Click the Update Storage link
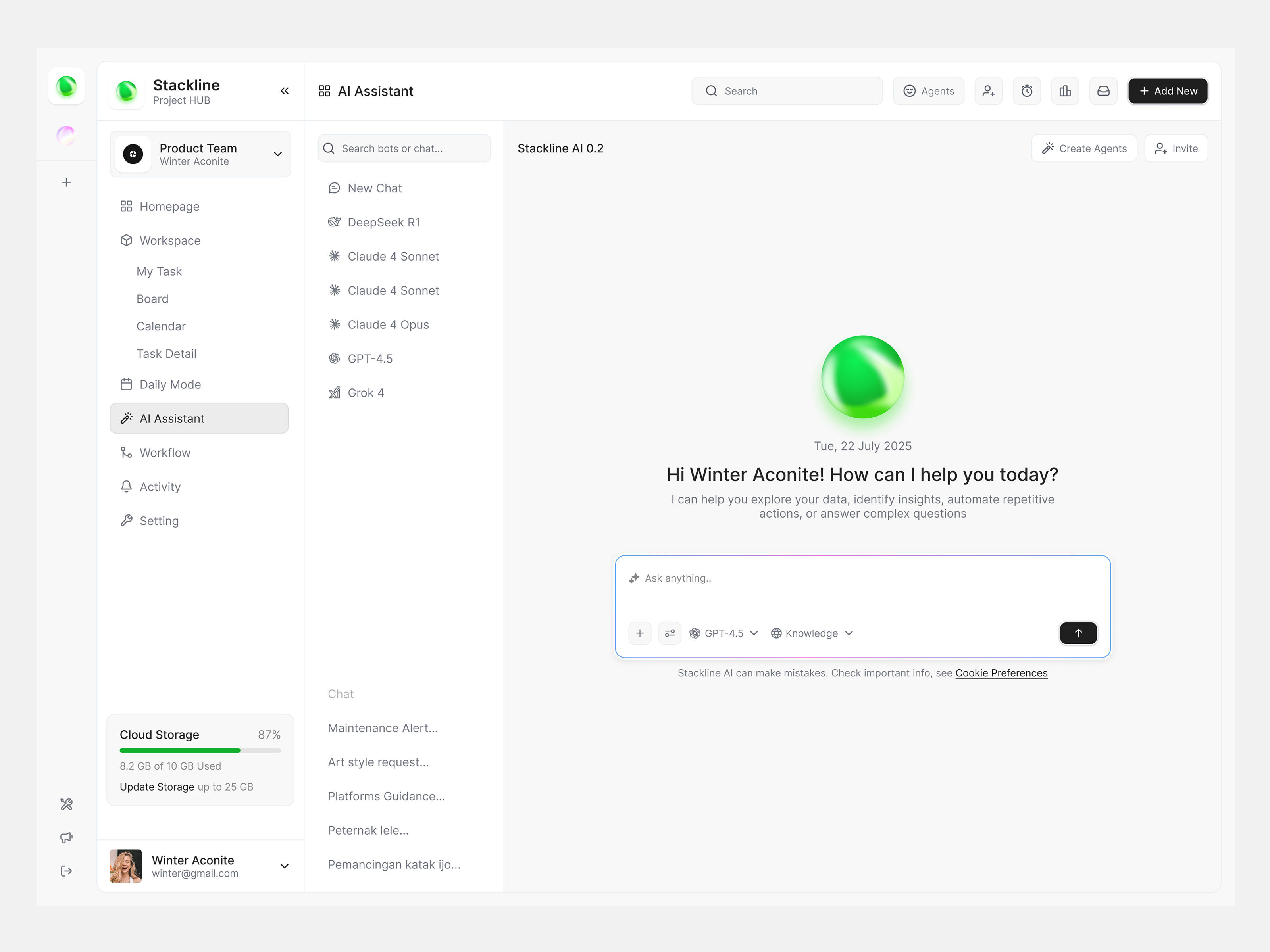This screenshot has width=1270, height=952. click(157, 787)
